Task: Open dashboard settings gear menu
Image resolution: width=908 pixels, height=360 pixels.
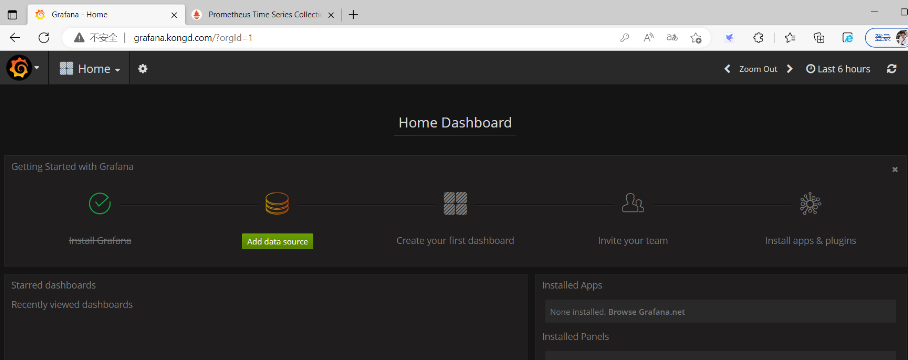Action: click(x=142, y=69)
